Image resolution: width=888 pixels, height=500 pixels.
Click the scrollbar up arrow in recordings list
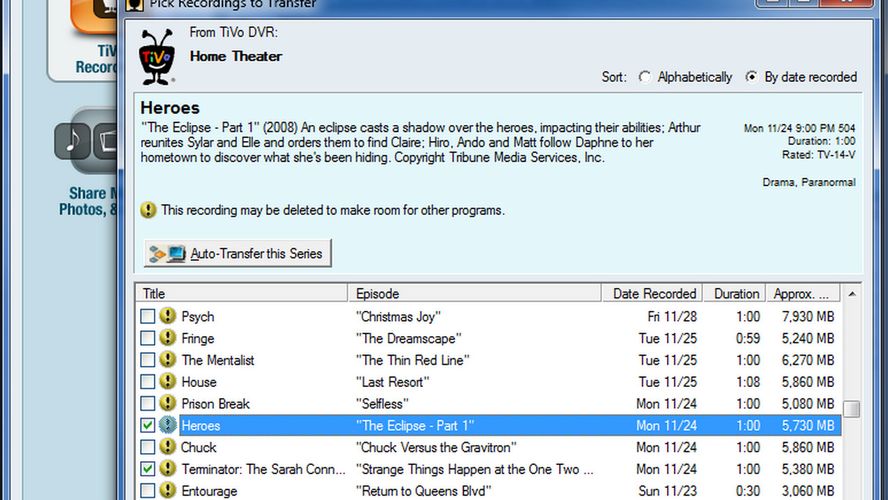[852, 294]
